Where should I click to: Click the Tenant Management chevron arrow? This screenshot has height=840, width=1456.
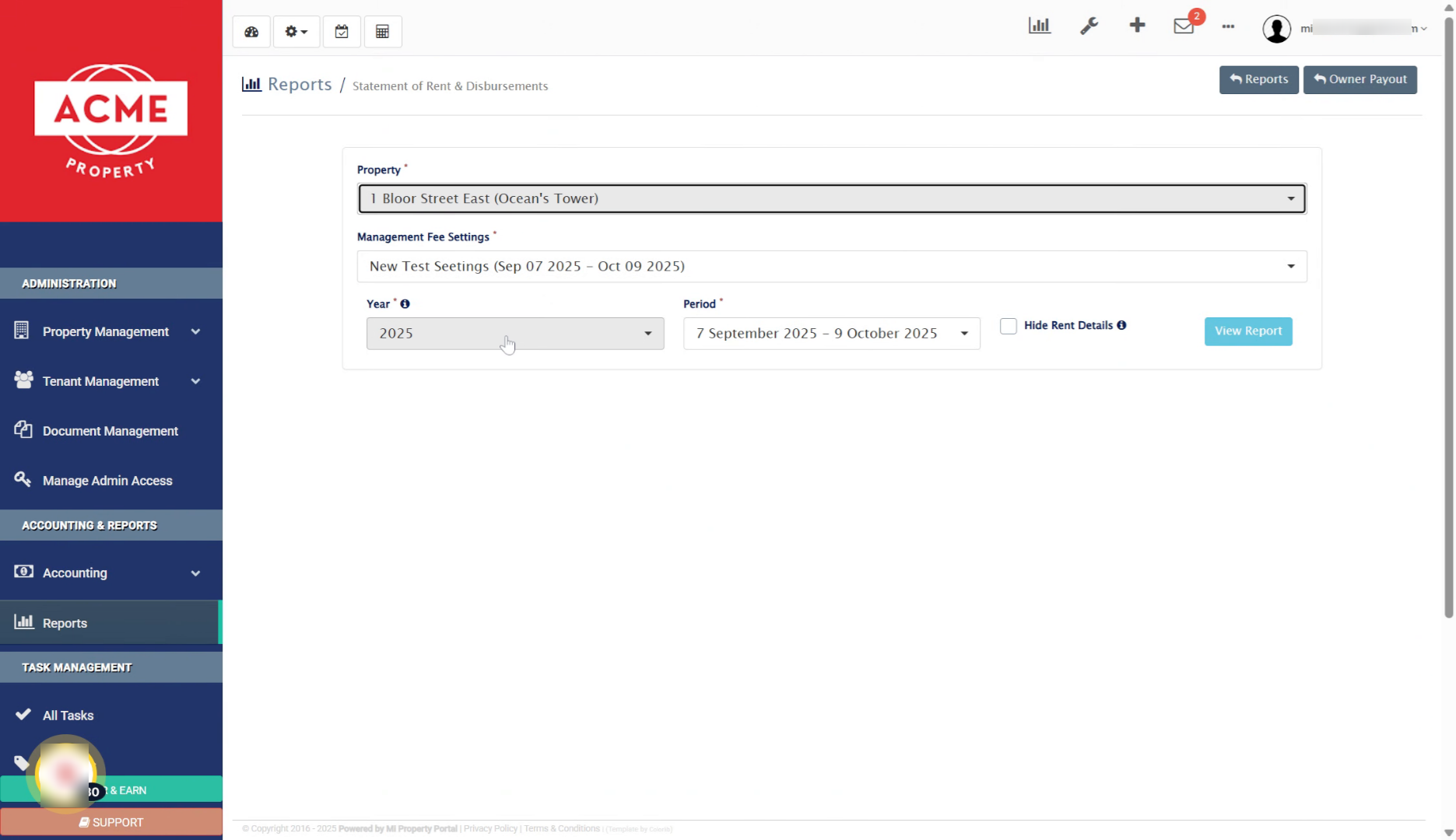(196, 382)
